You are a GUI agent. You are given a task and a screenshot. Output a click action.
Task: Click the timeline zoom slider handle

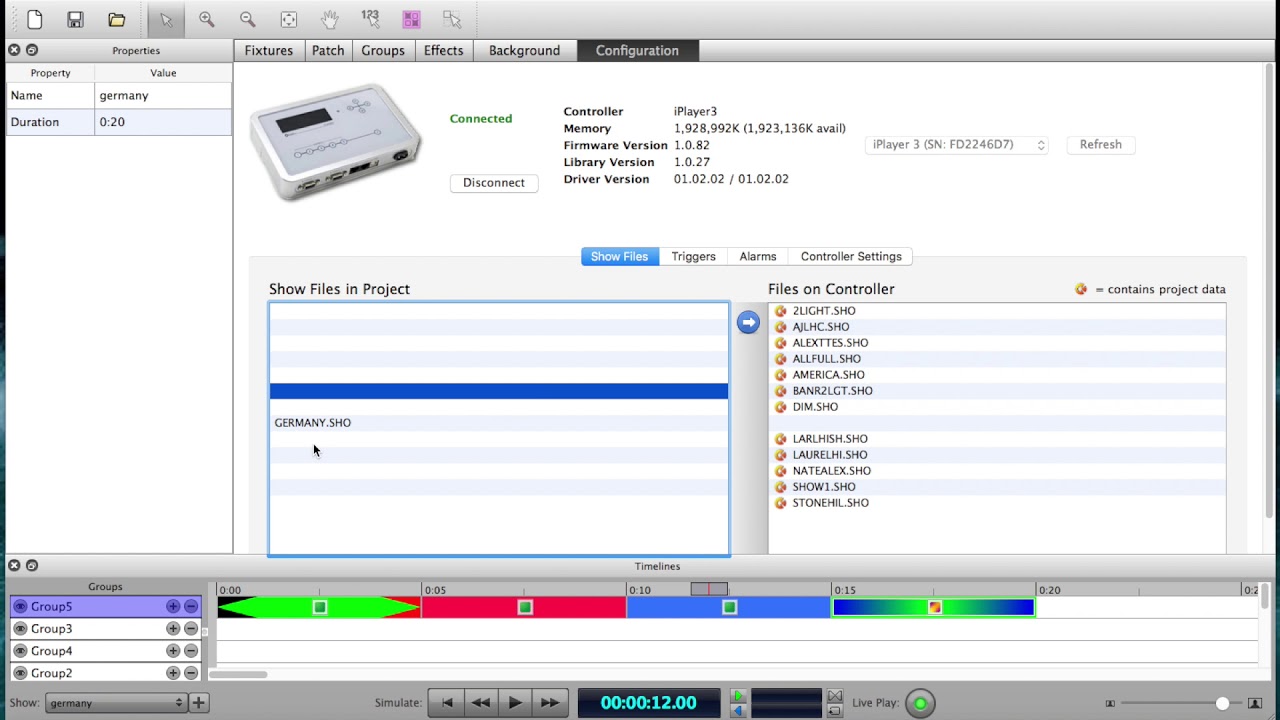[1222, 704]
